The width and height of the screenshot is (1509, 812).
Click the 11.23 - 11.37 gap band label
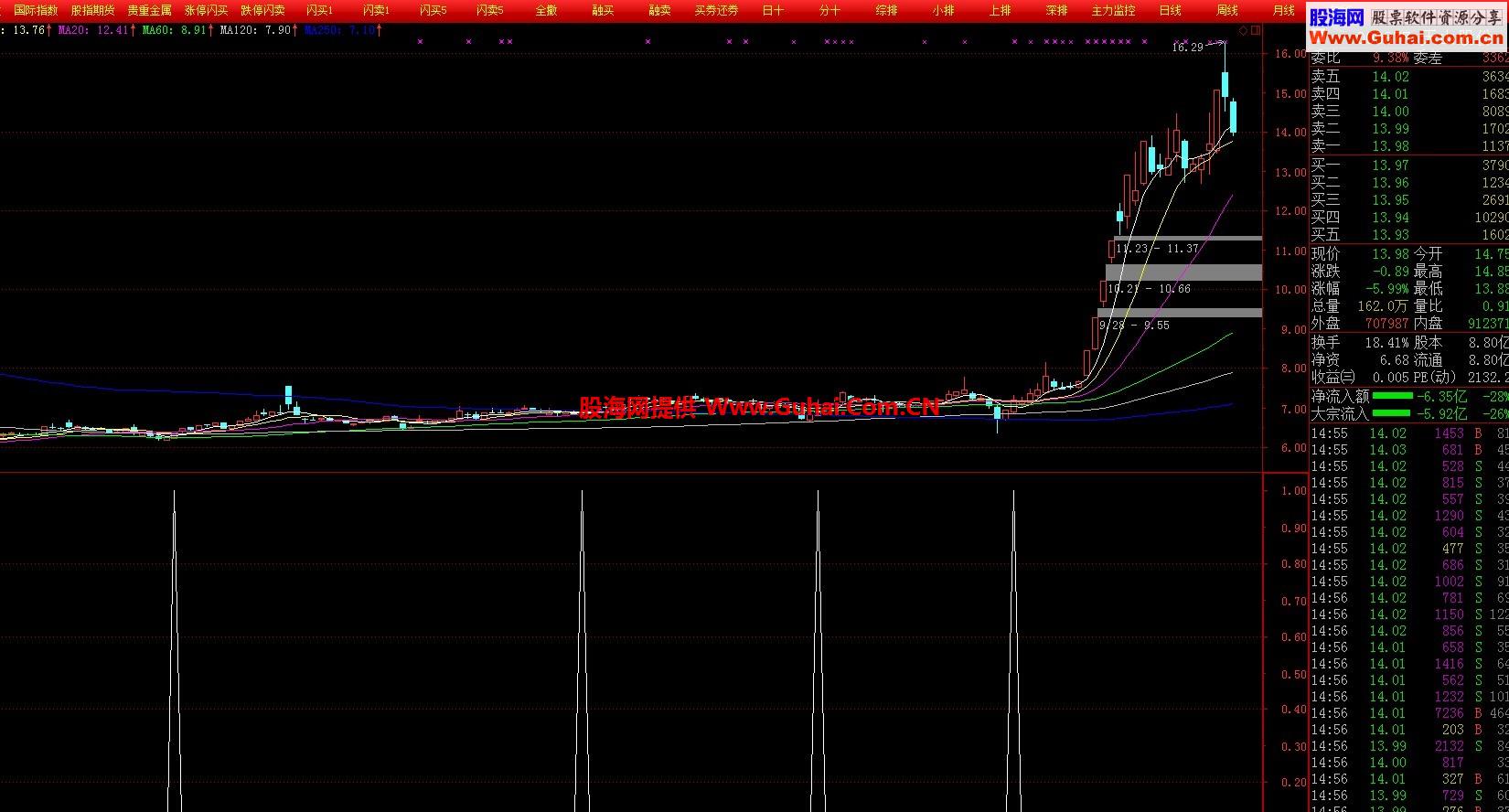pyautogui.click(x=1157, y=249)
